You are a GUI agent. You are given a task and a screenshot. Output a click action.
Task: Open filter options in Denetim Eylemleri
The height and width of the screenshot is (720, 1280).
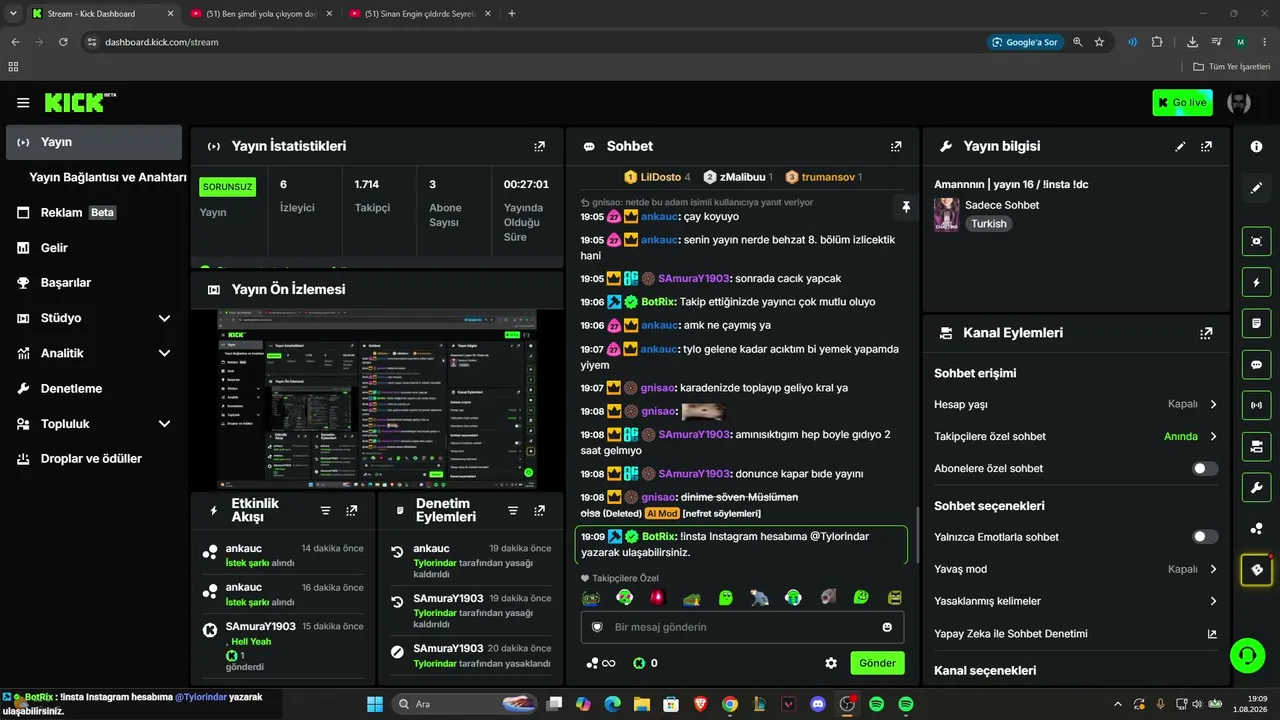(x=513, y=510)
